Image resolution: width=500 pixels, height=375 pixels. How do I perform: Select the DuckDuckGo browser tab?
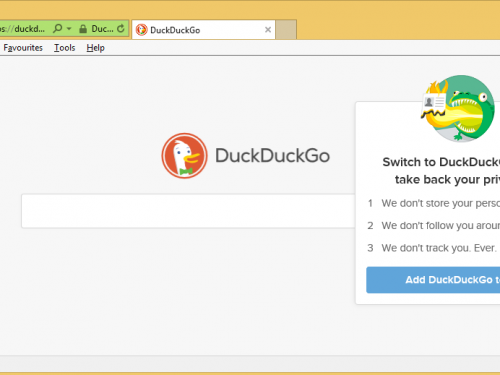(x=203, y=30)
